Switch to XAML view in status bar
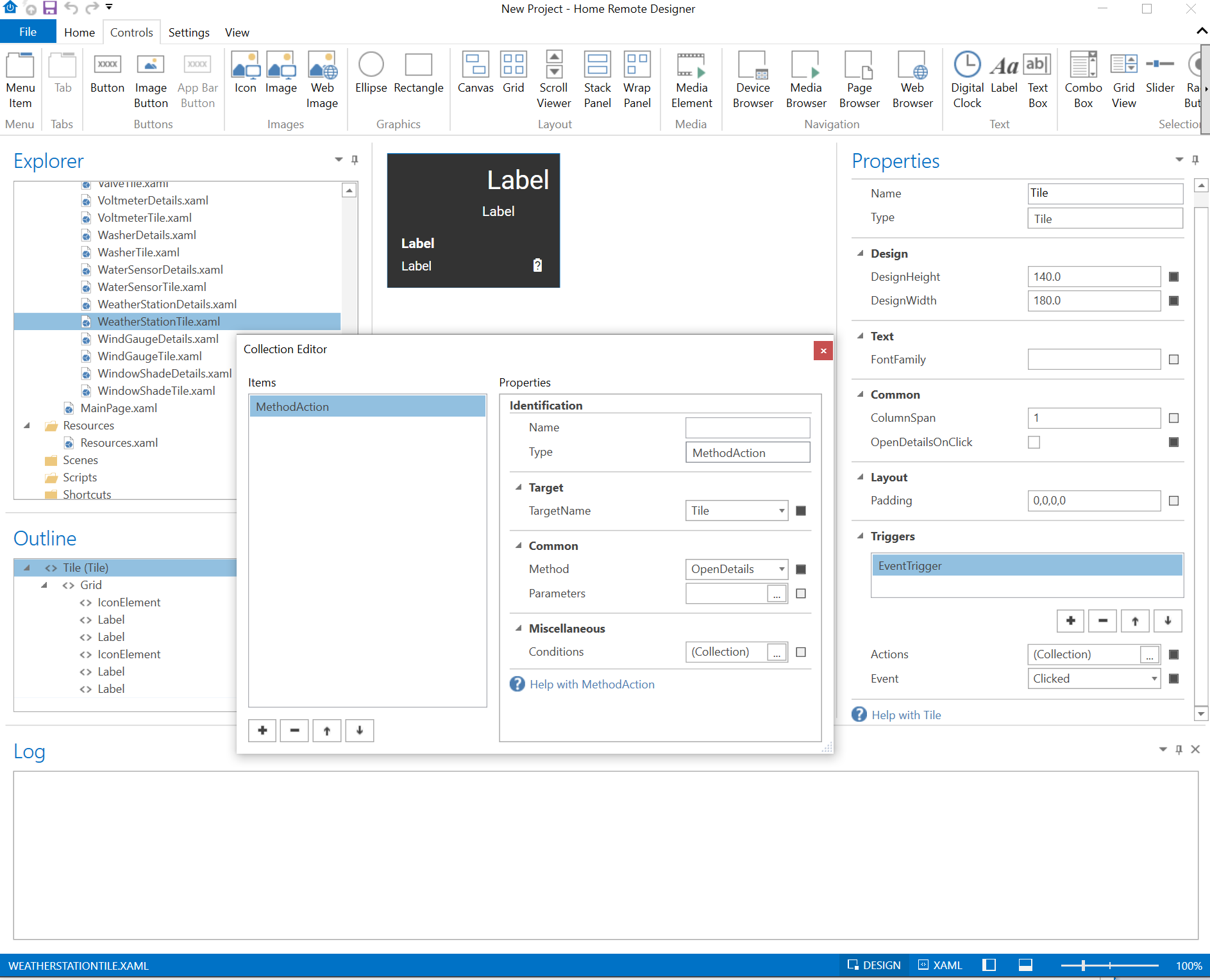Viewport: 1210px width, 980px height. tap(940, 965)
